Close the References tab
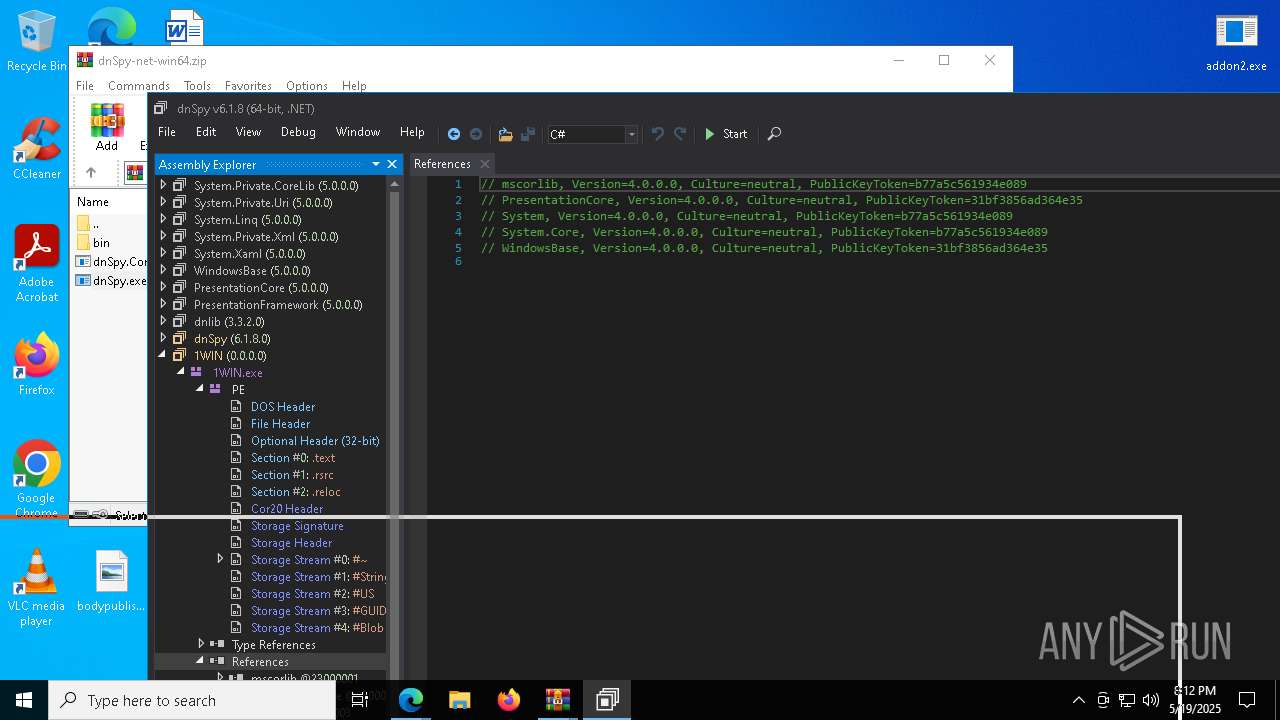The image size is (1280, 720). tap(485, 164)
